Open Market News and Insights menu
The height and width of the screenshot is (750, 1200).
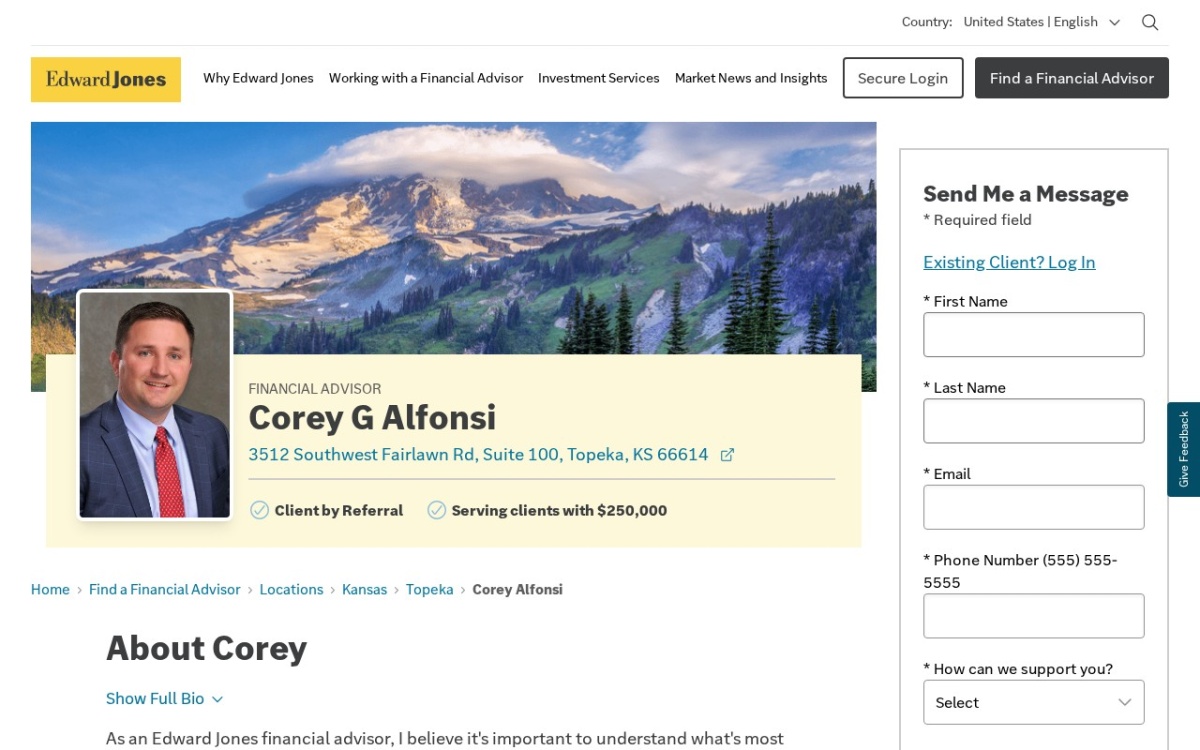pyautogui.click(x=751, y=78)
